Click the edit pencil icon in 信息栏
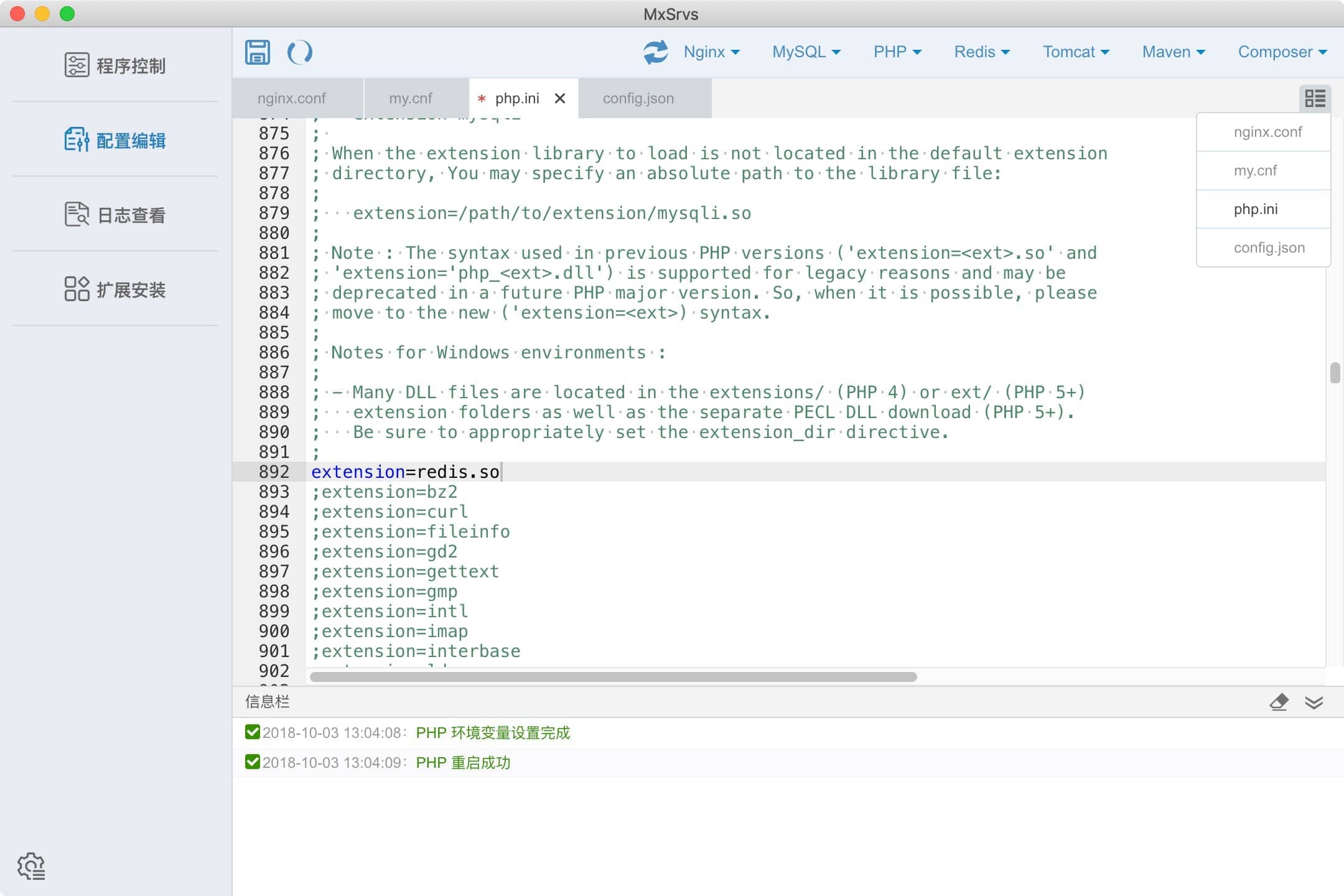This screenshot has width=1344, height=896. point(1279,701)
